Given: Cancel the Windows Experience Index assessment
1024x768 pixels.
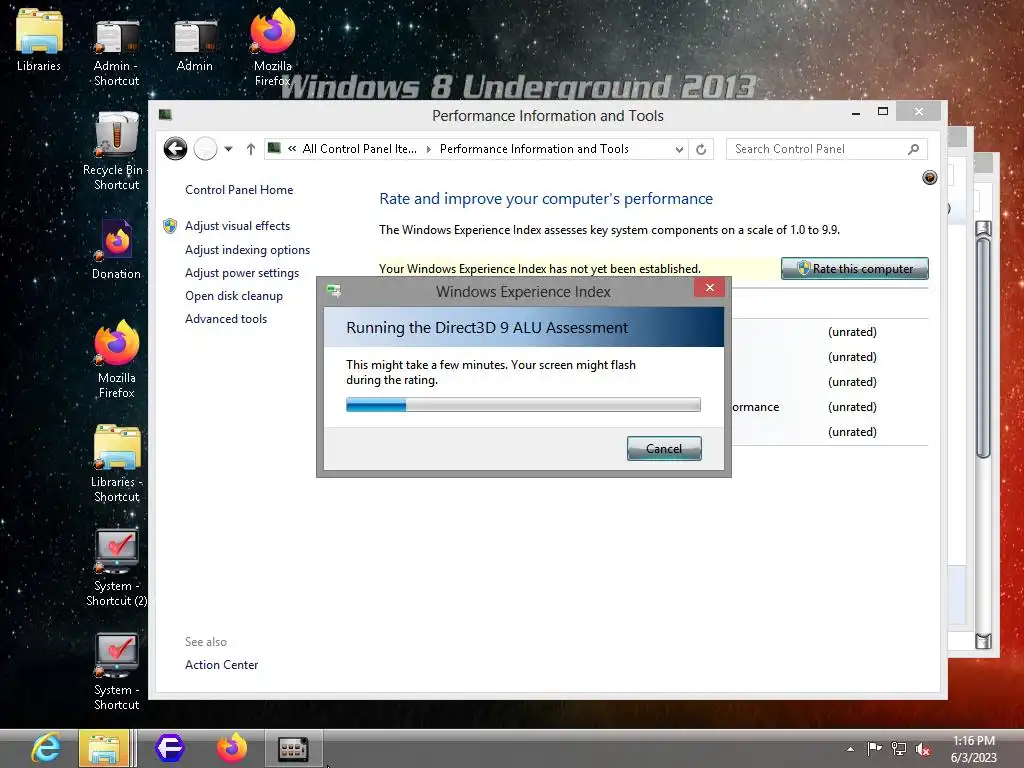Looking at the screenshot, I should 664,449.
